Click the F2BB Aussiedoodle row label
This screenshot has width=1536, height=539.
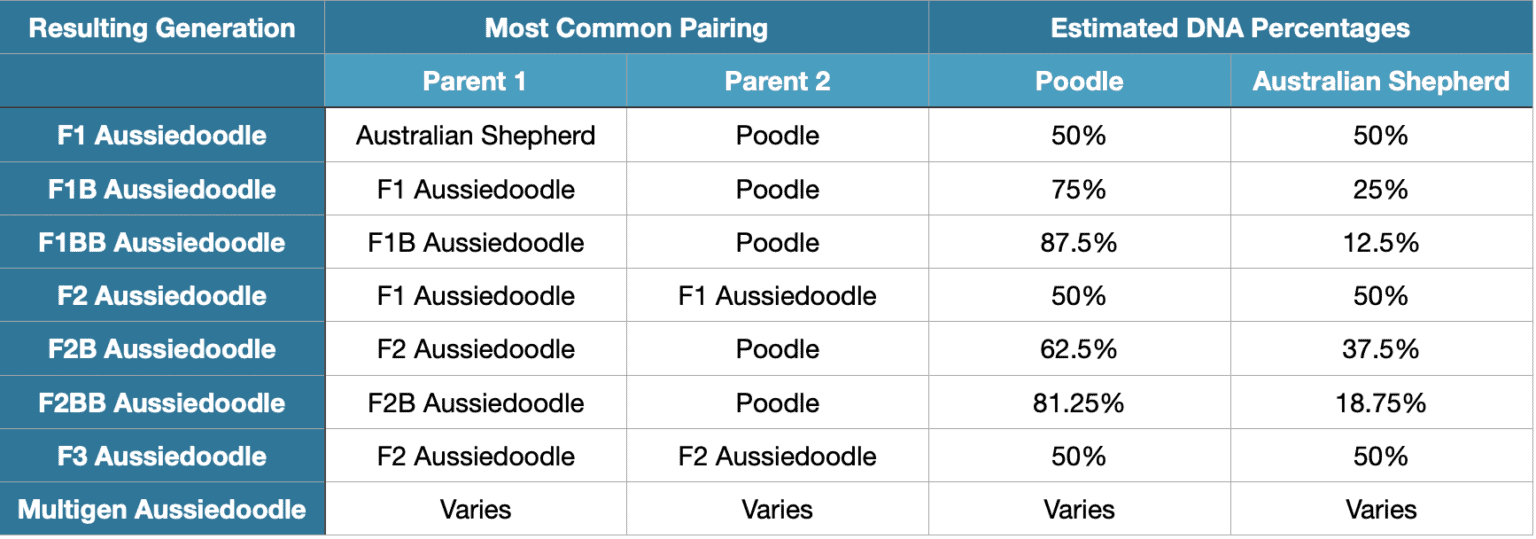pyautogui.click(x=162, y=403)
